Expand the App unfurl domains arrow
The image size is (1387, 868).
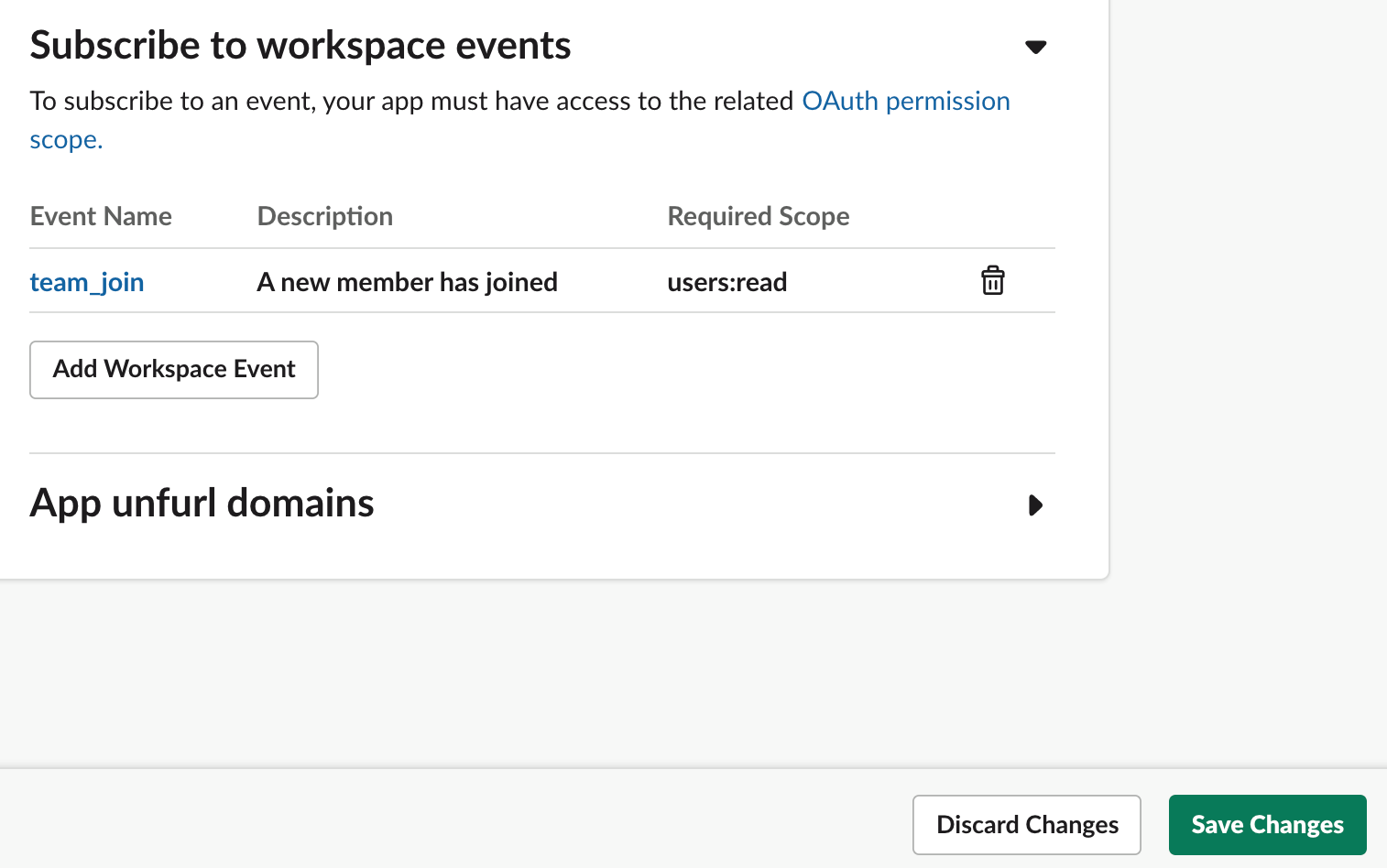1035,505
